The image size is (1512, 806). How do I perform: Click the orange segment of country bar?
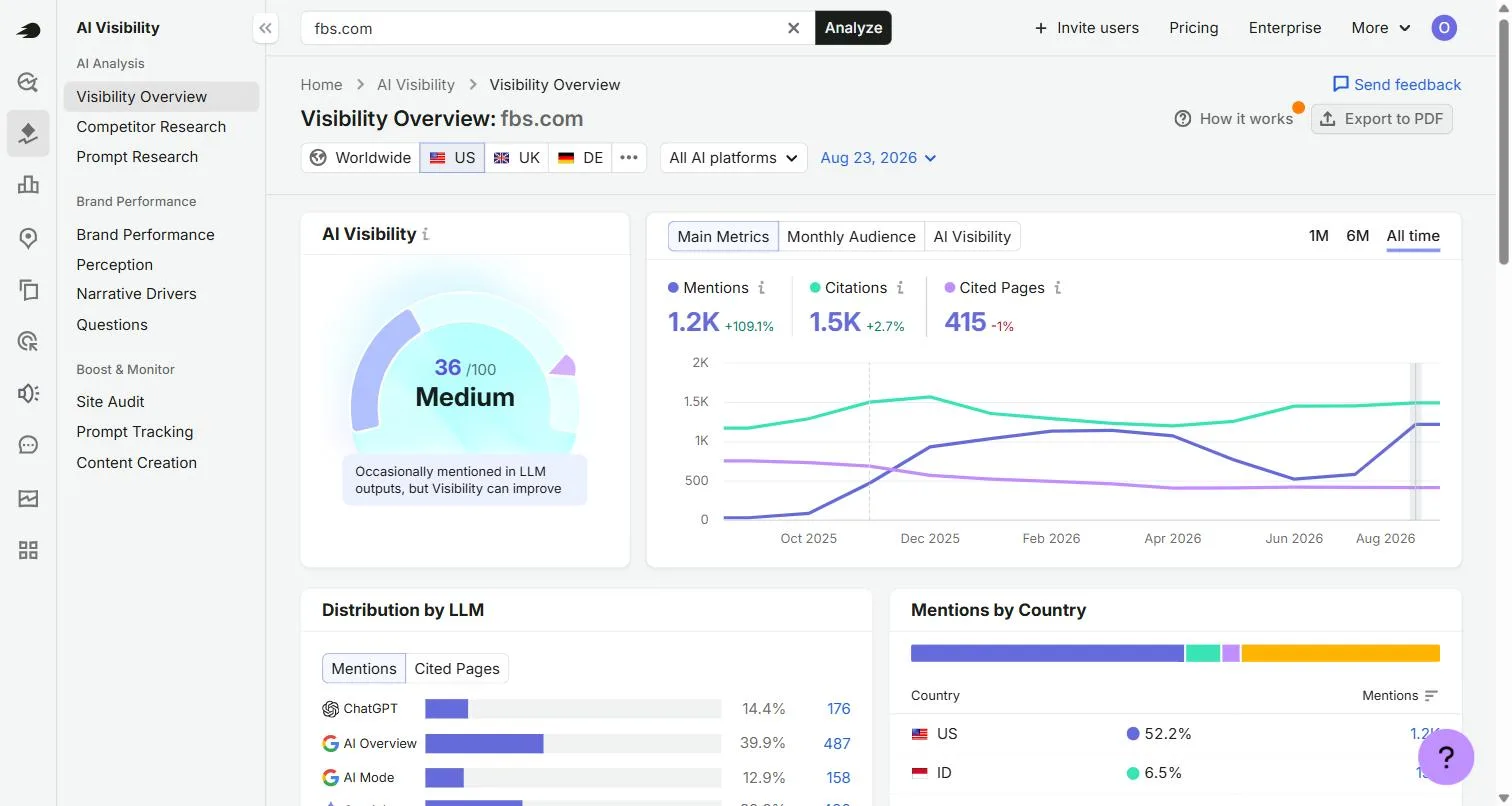(1341, 653)
